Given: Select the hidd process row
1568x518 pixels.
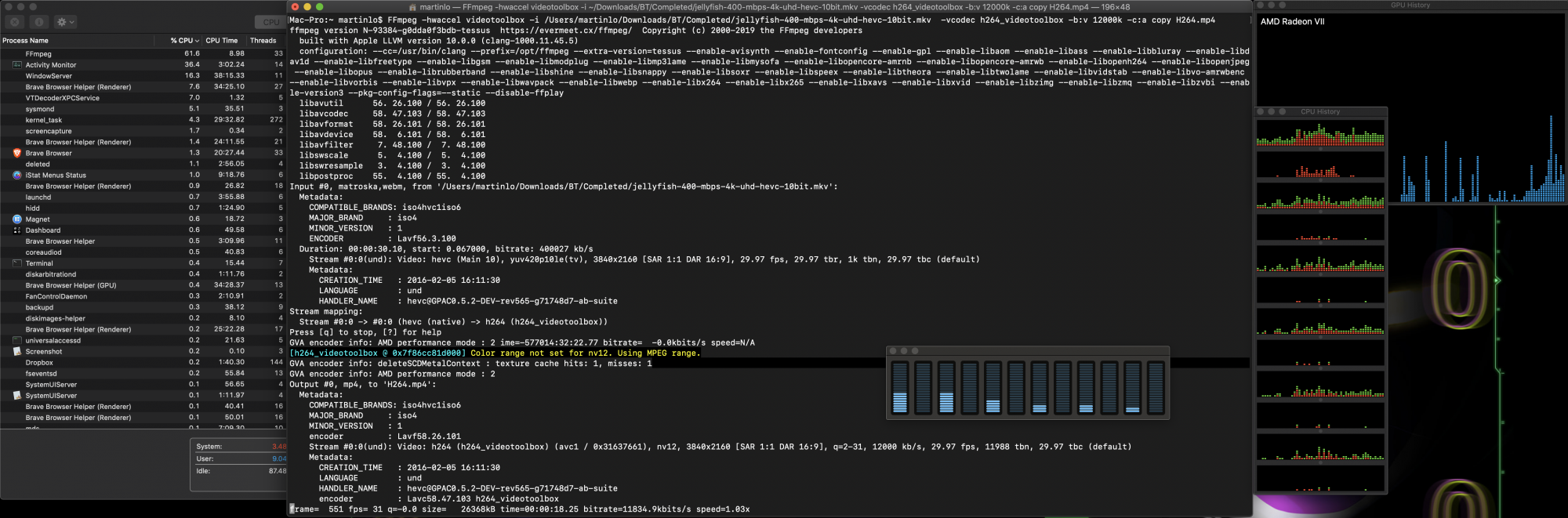Looking at the screenshot, I should [143, 208].
